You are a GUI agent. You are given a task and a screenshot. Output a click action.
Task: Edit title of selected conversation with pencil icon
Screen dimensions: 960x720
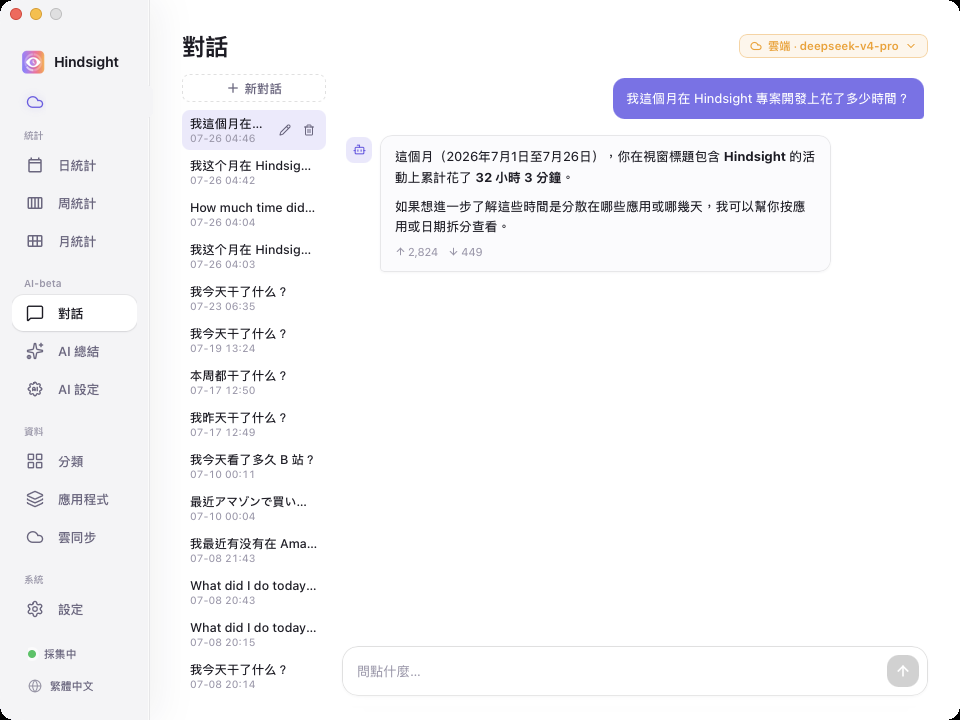click(x=285, y=130)
